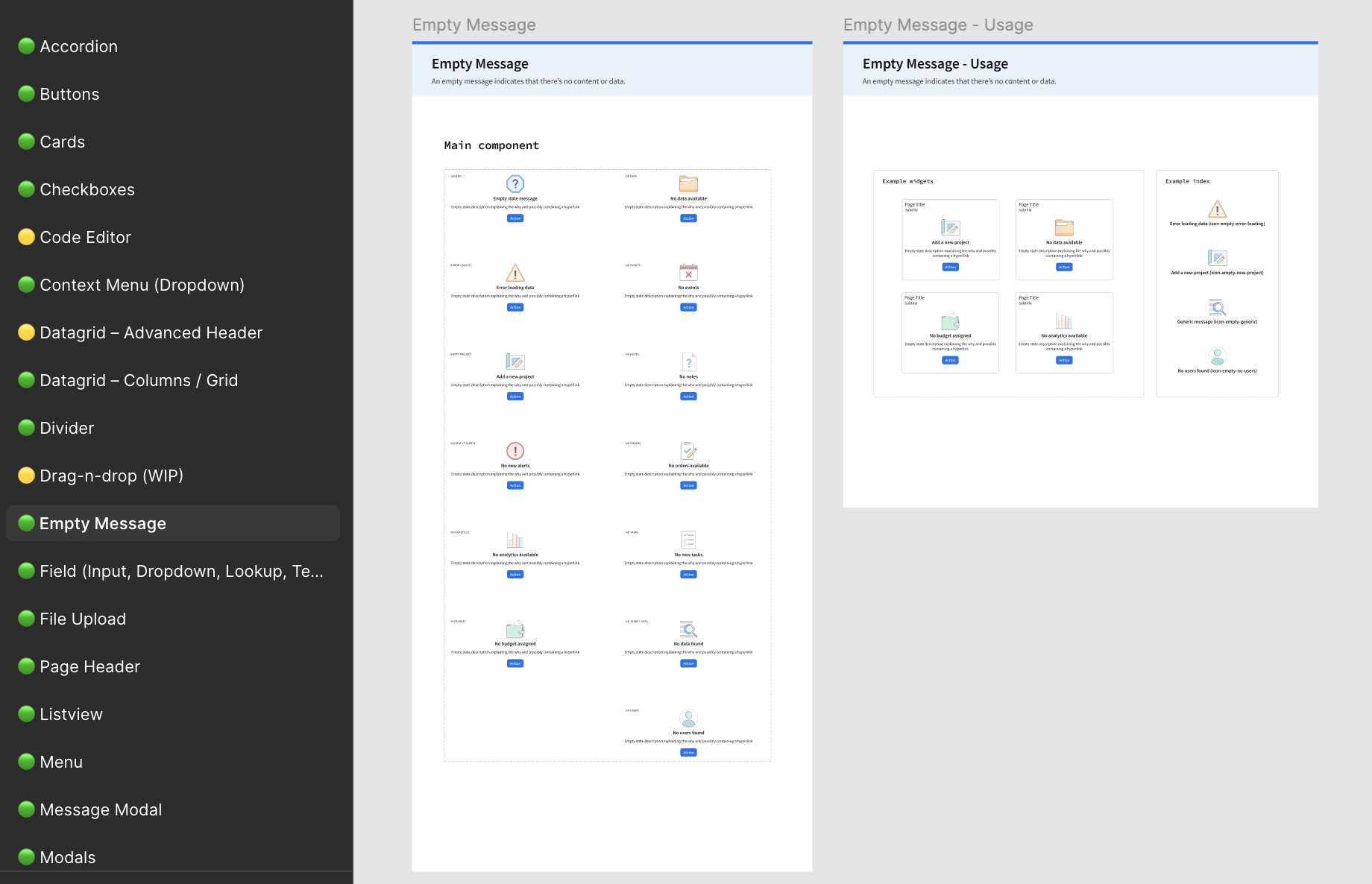The width and height of the screenshot is (1372, 884).
Task: Select the 'Error loading data (icon-empty-error-loading)' caption
Action: [x=1217, y=224]
